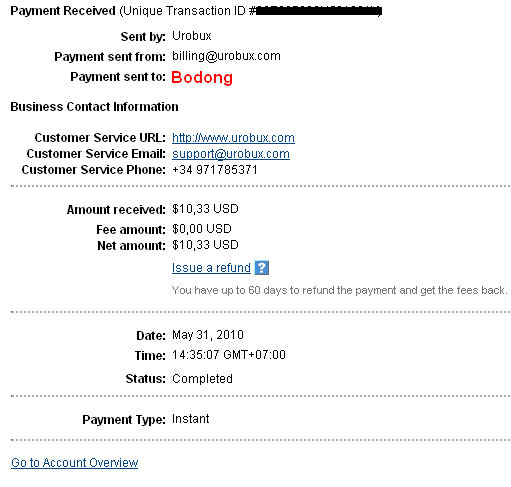Click the red Bodong recipient name
511x487 pixels.
202,77
